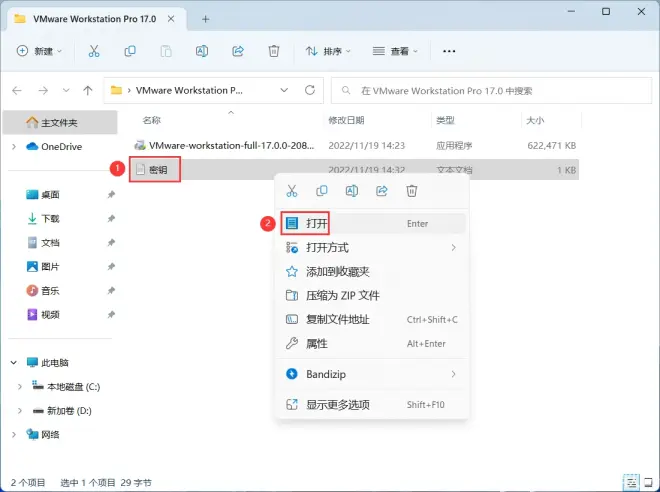Open 桌面 in quick access

pyautogui.click(x=43, y=194)
